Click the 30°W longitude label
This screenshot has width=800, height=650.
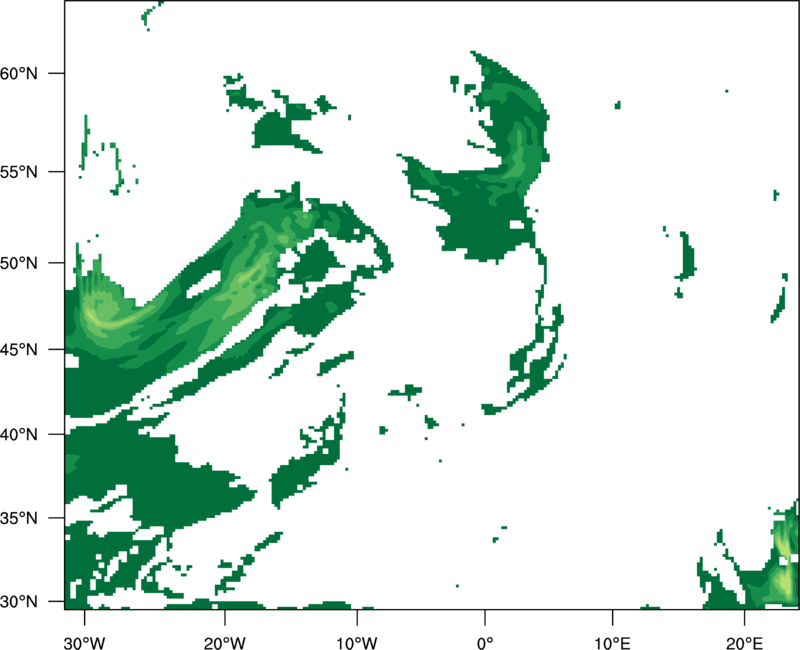click(85, 643)
